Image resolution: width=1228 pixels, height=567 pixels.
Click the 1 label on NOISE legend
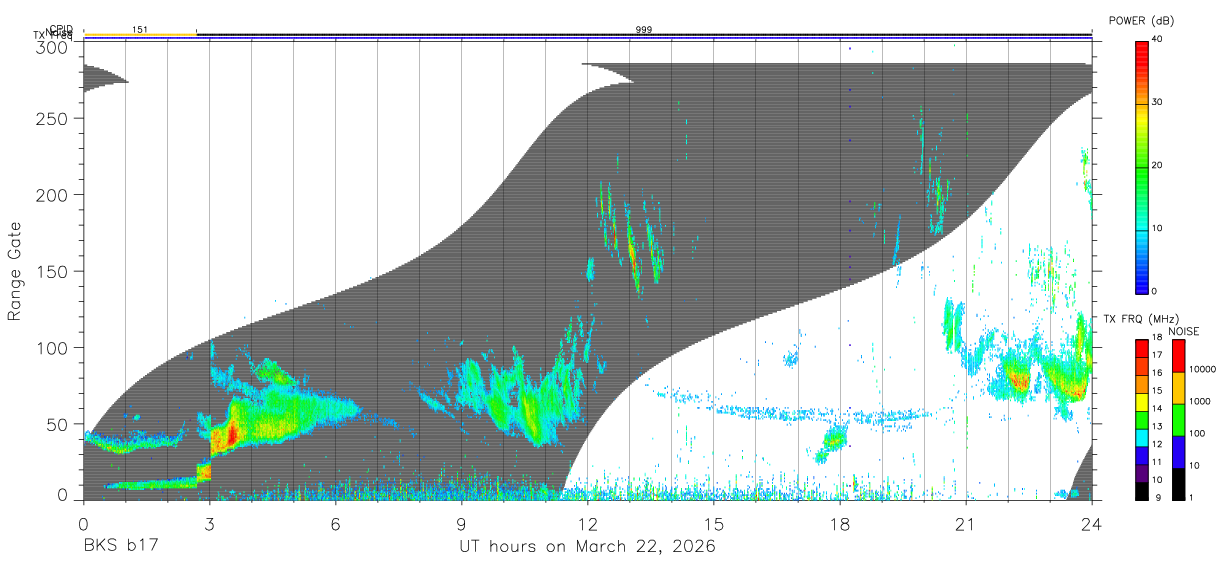[x=1191, y=497]
